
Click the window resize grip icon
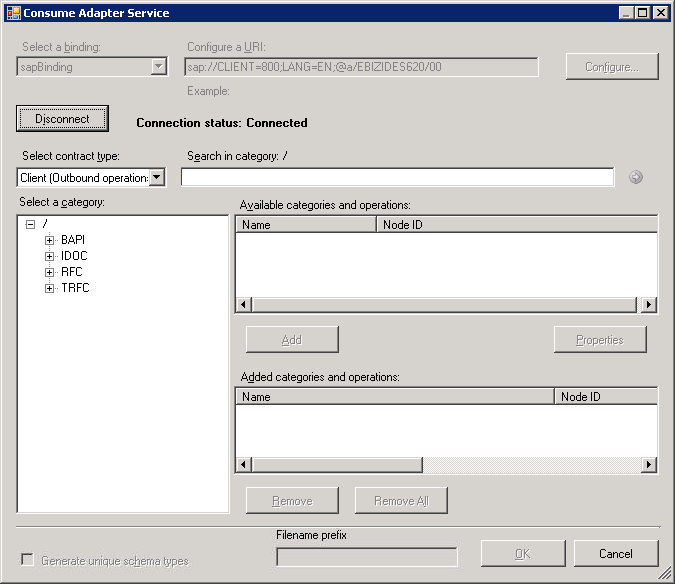665,573
